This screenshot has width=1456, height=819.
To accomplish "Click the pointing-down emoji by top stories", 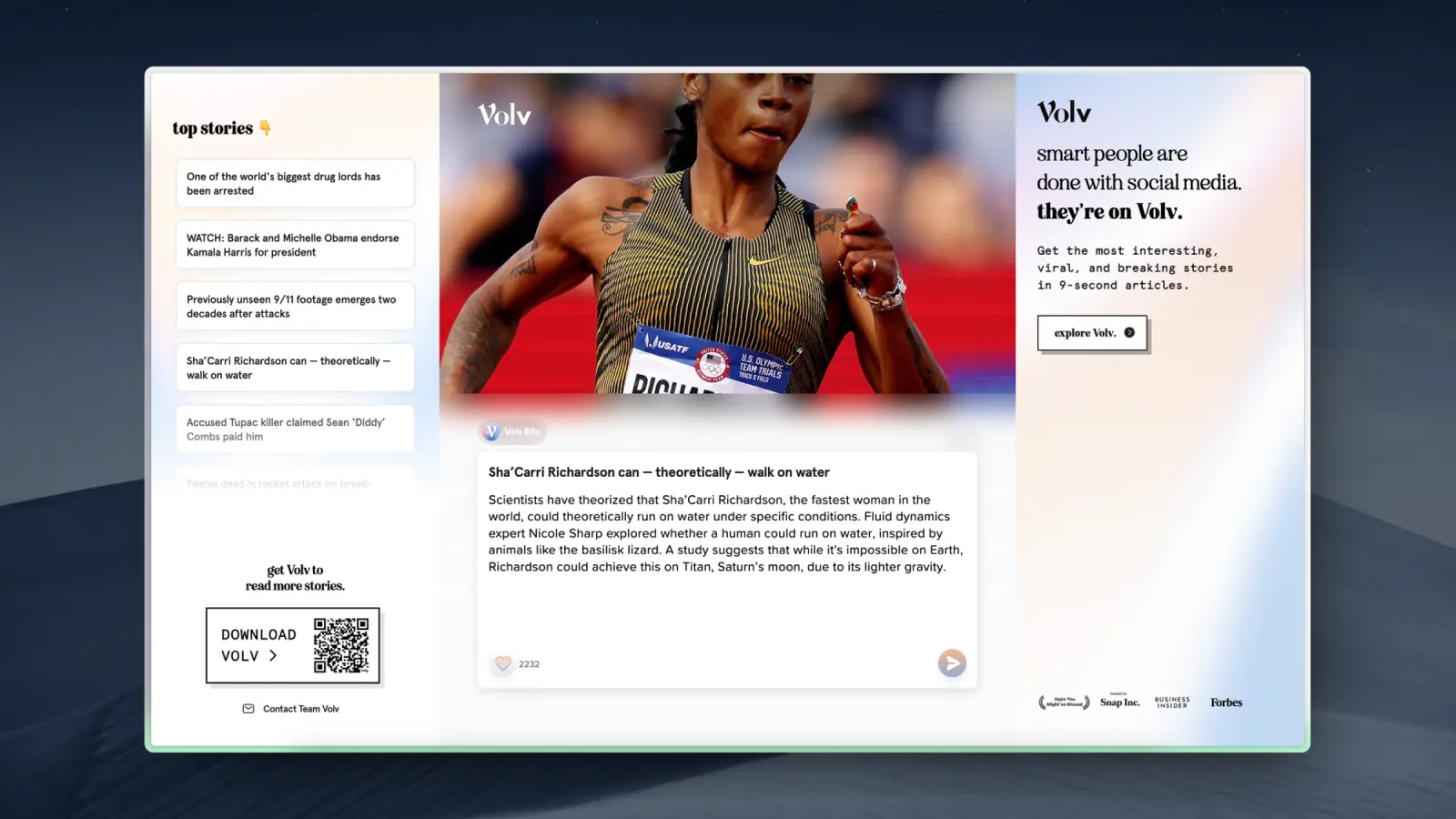I will [x=265, y=128].
